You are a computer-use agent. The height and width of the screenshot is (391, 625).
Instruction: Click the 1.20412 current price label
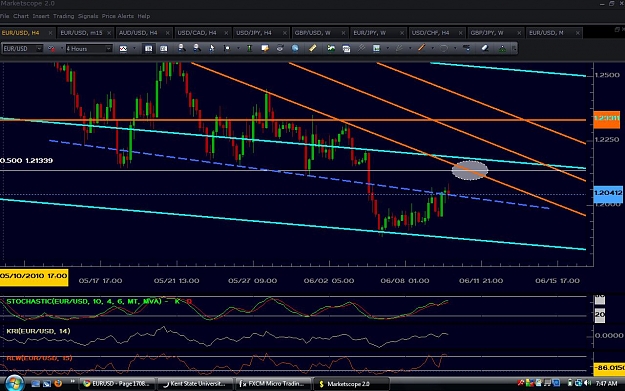(x=608, y=193)
